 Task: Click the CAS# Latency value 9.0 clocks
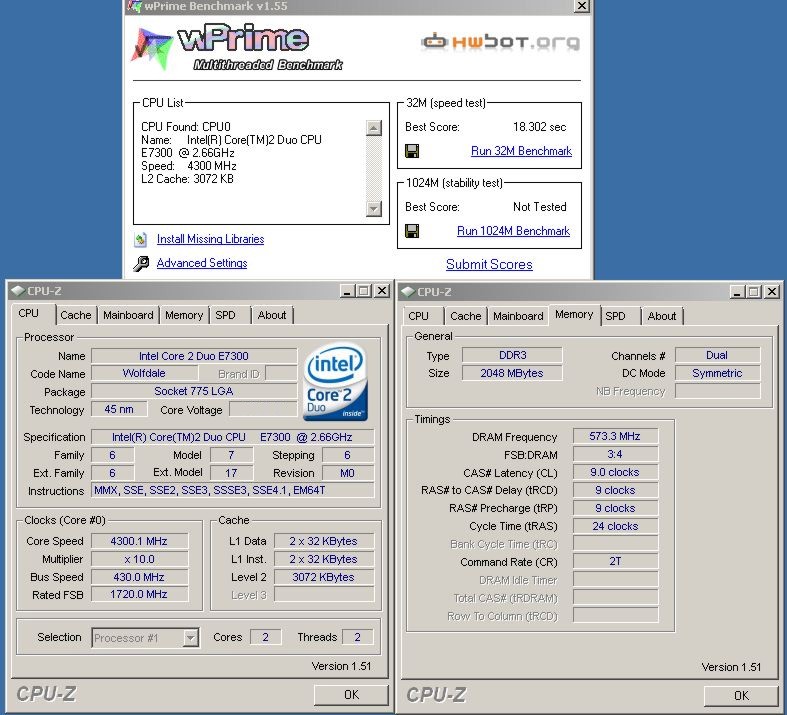tap(615, 472)
